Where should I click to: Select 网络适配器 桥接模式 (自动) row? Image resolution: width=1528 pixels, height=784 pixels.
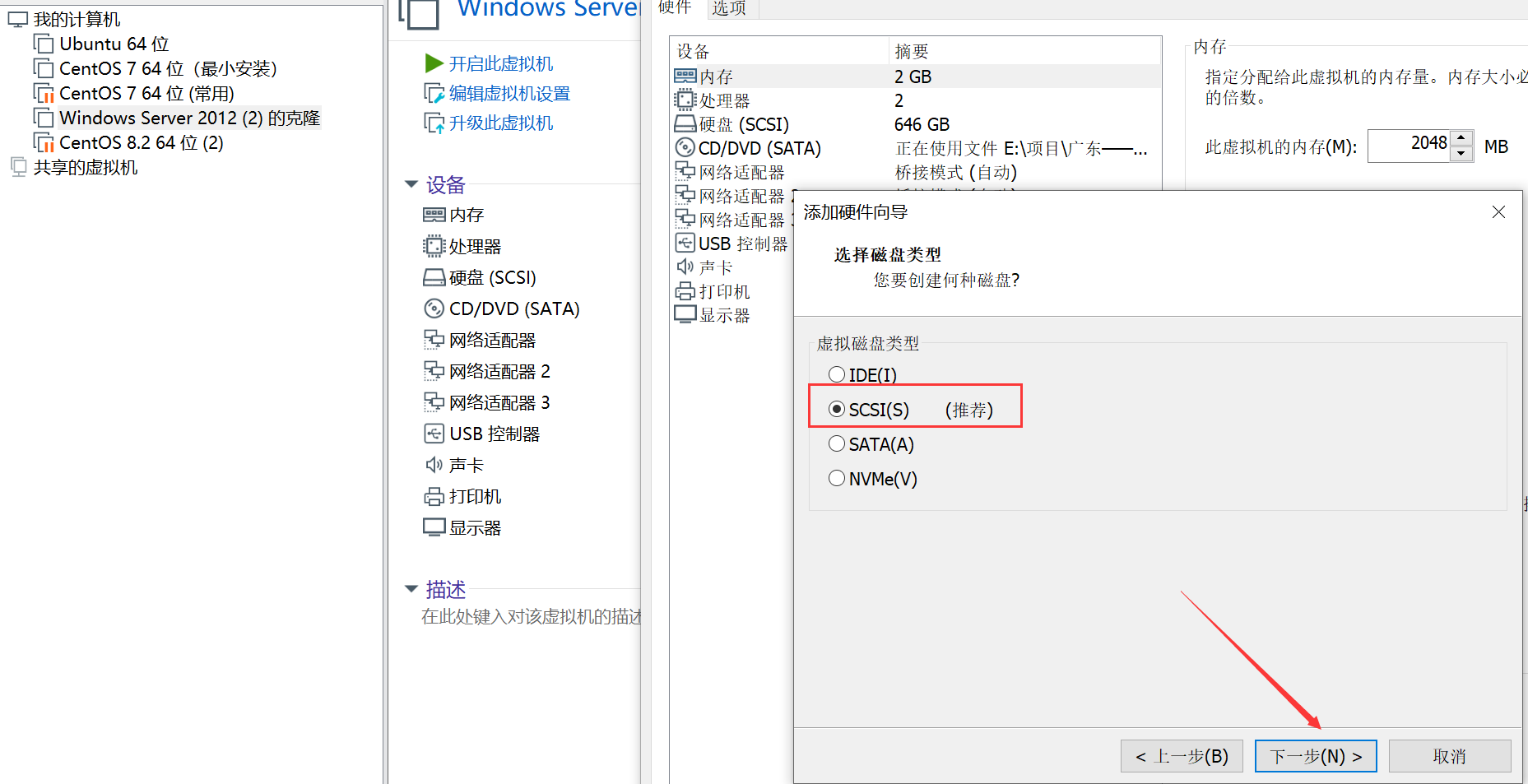(916, 172)
